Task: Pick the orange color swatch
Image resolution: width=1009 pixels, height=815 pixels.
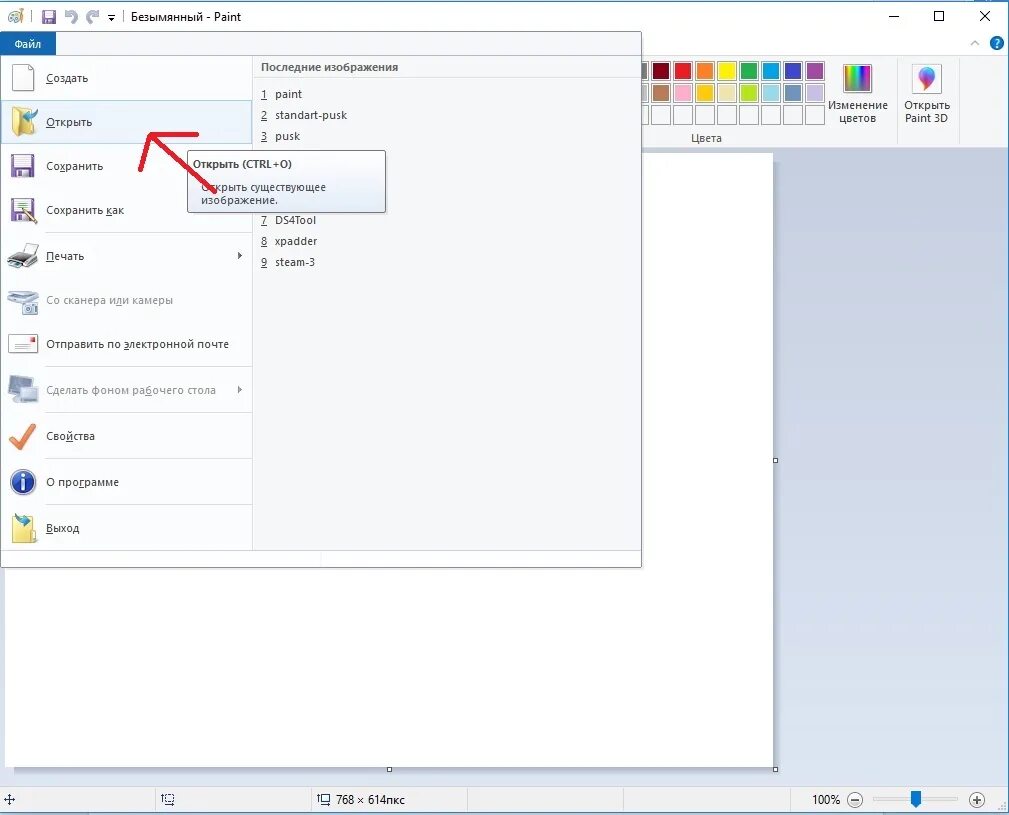Action: click(x=705, y=71)
